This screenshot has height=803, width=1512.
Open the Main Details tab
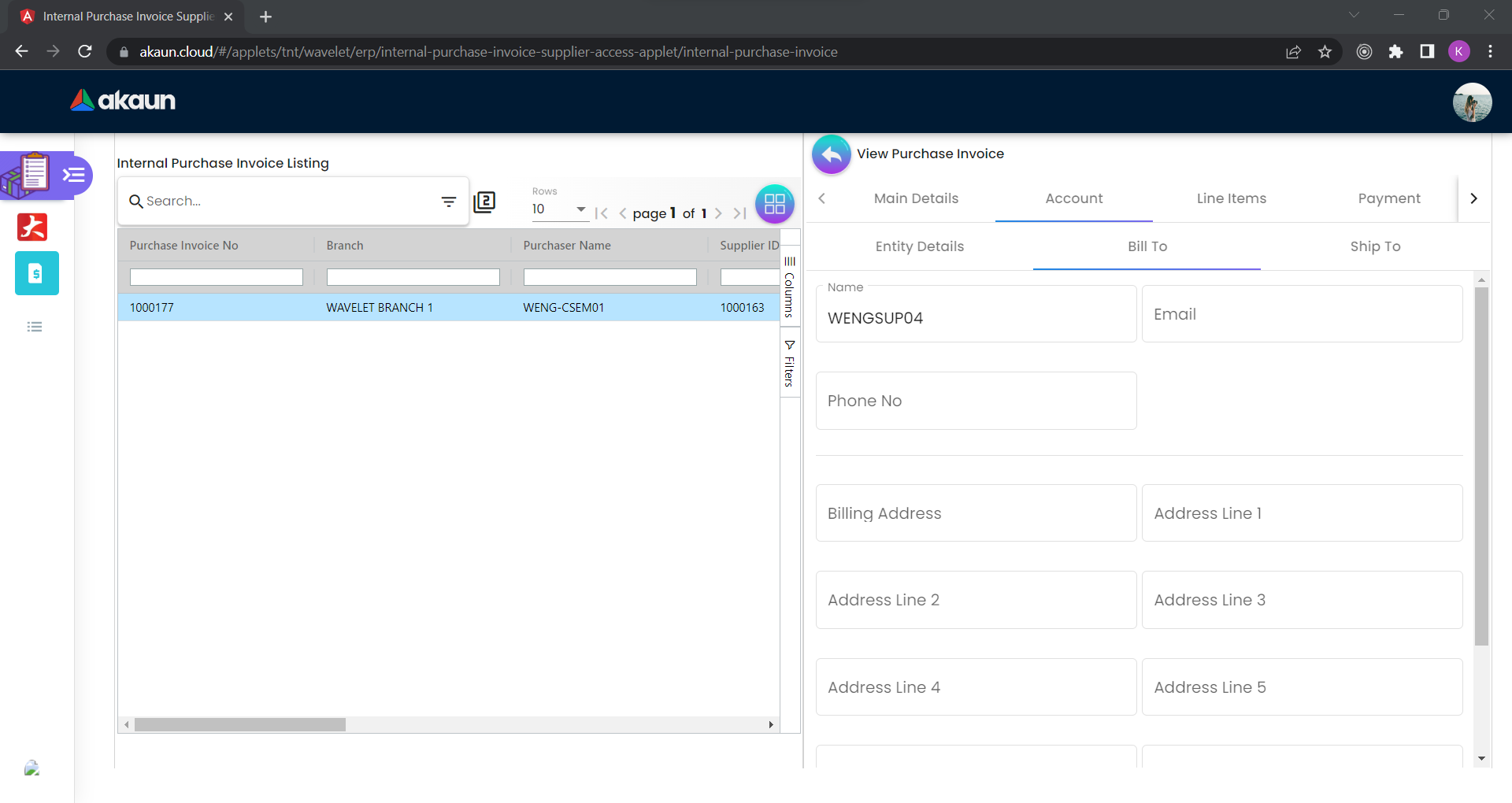(916, 198)
